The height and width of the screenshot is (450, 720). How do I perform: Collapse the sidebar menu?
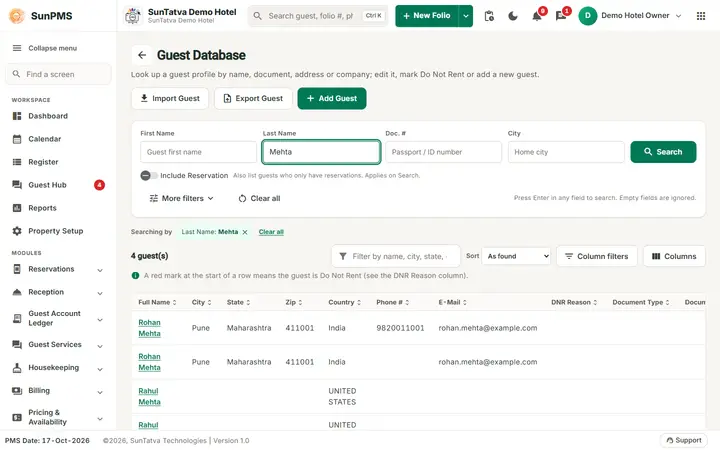coord(45,48)
